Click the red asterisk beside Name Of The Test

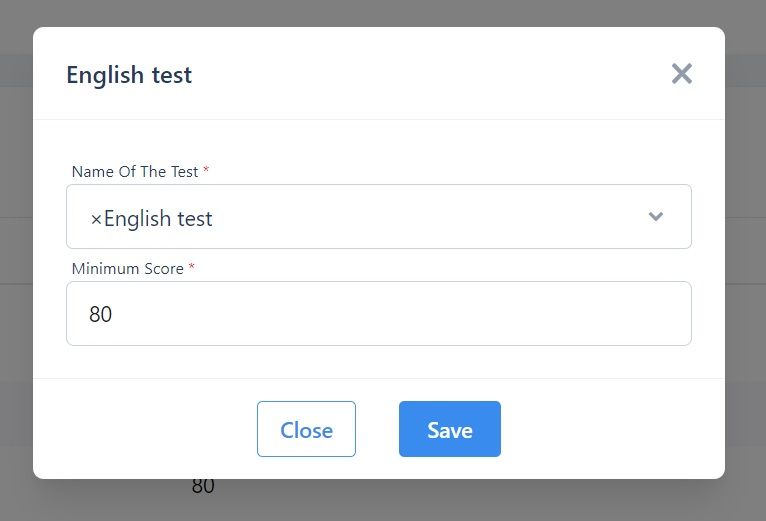click(x=206, y=171)
